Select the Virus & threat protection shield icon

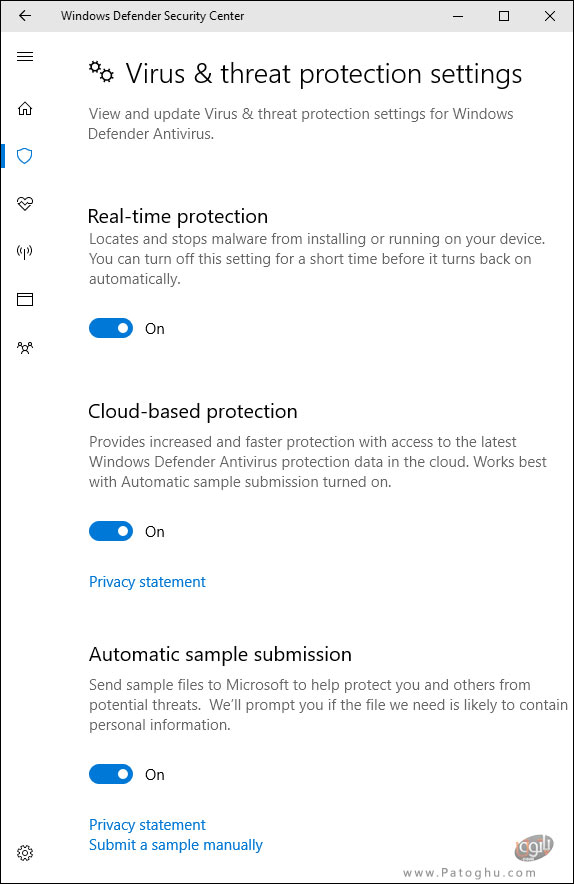click(25, 156)
